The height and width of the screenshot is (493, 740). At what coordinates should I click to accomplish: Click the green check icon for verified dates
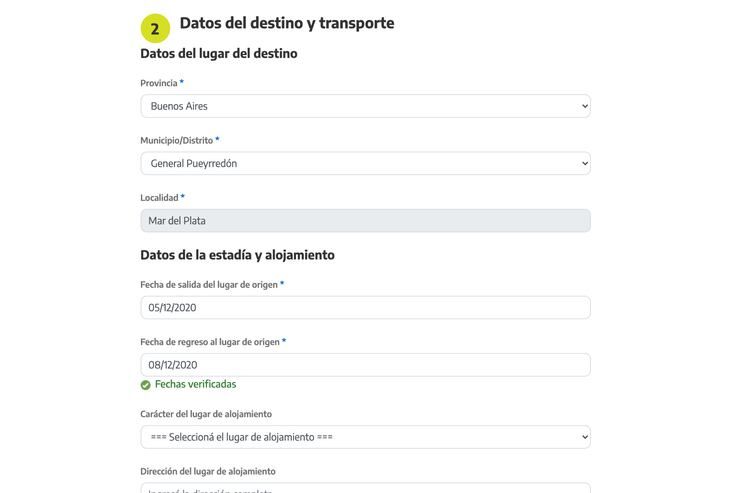click(146, 385)
